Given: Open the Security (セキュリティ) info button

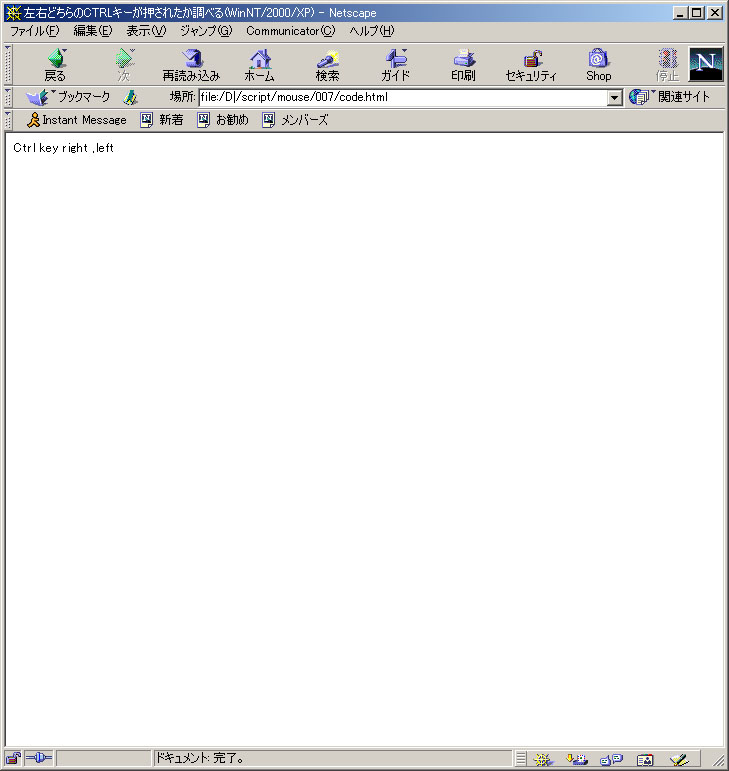Looking at the screenshot, I should pyautogui.click(x=531, y=65).
